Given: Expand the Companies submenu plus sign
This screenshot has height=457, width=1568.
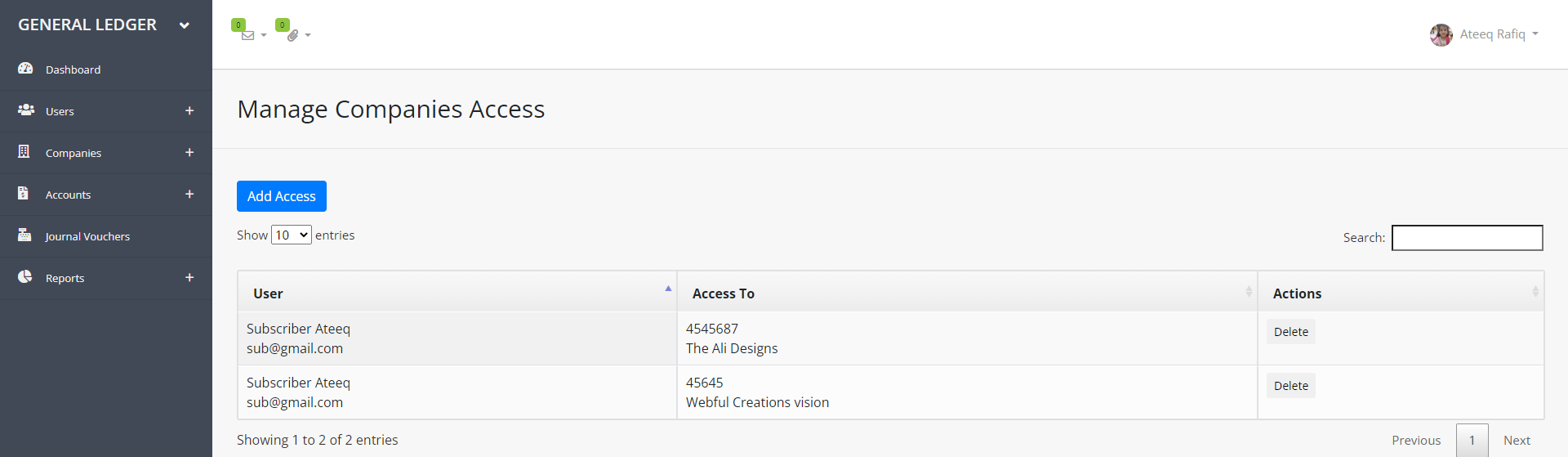Looking at the screenshot, I should tap(189, 152).
